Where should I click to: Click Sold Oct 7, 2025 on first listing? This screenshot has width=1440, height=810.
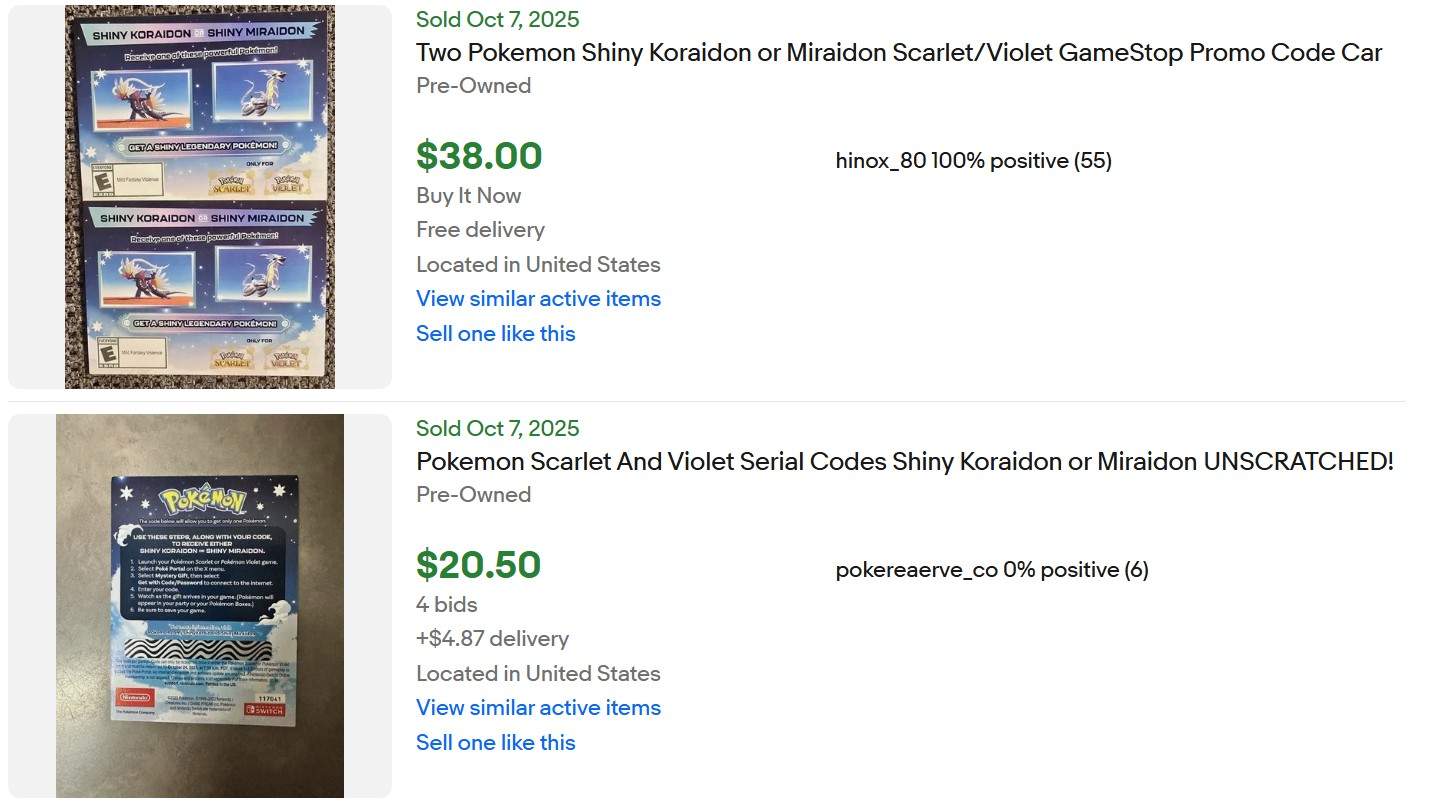click(497, 19)
